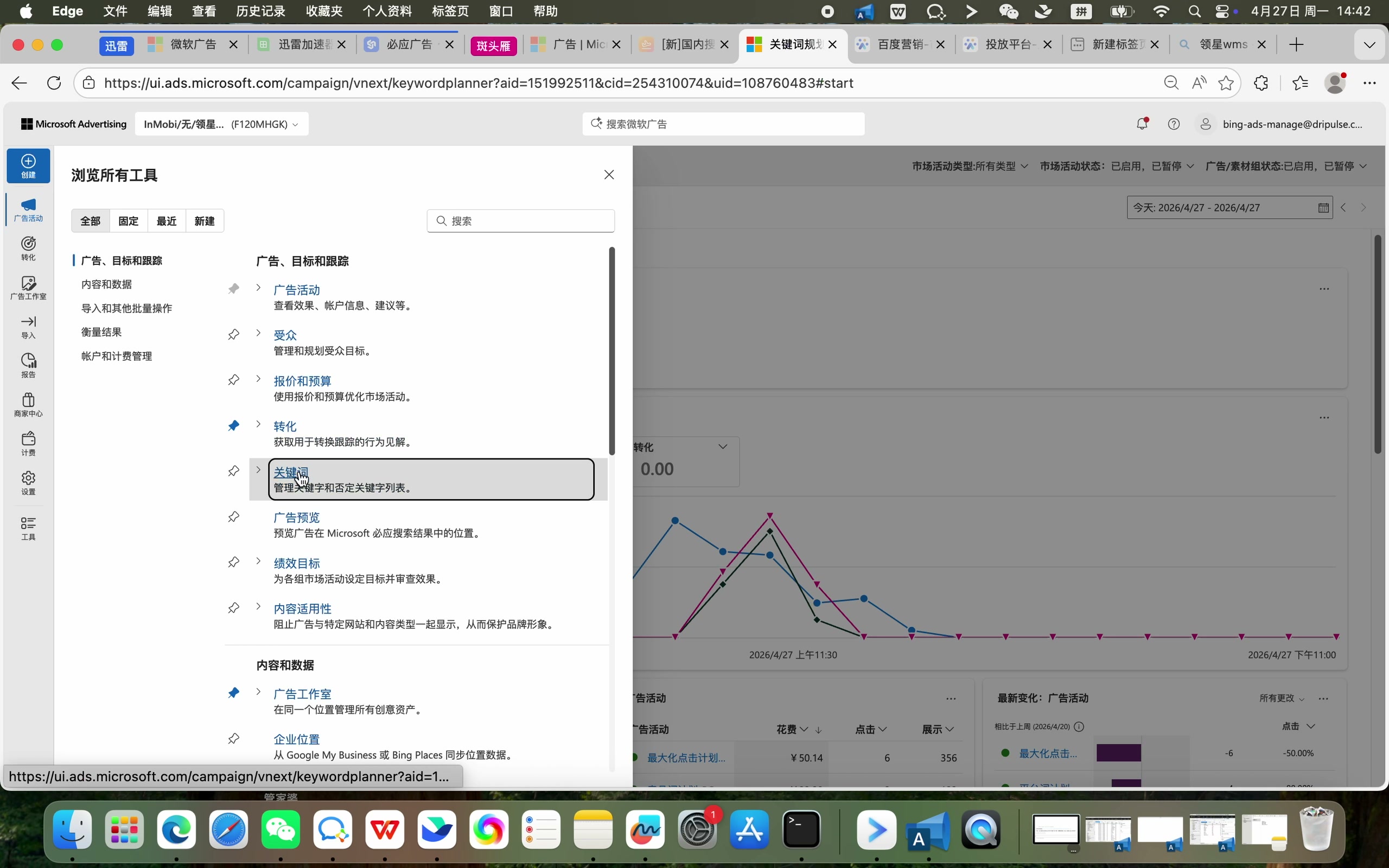Reload the page in Edge

point(54,82)
